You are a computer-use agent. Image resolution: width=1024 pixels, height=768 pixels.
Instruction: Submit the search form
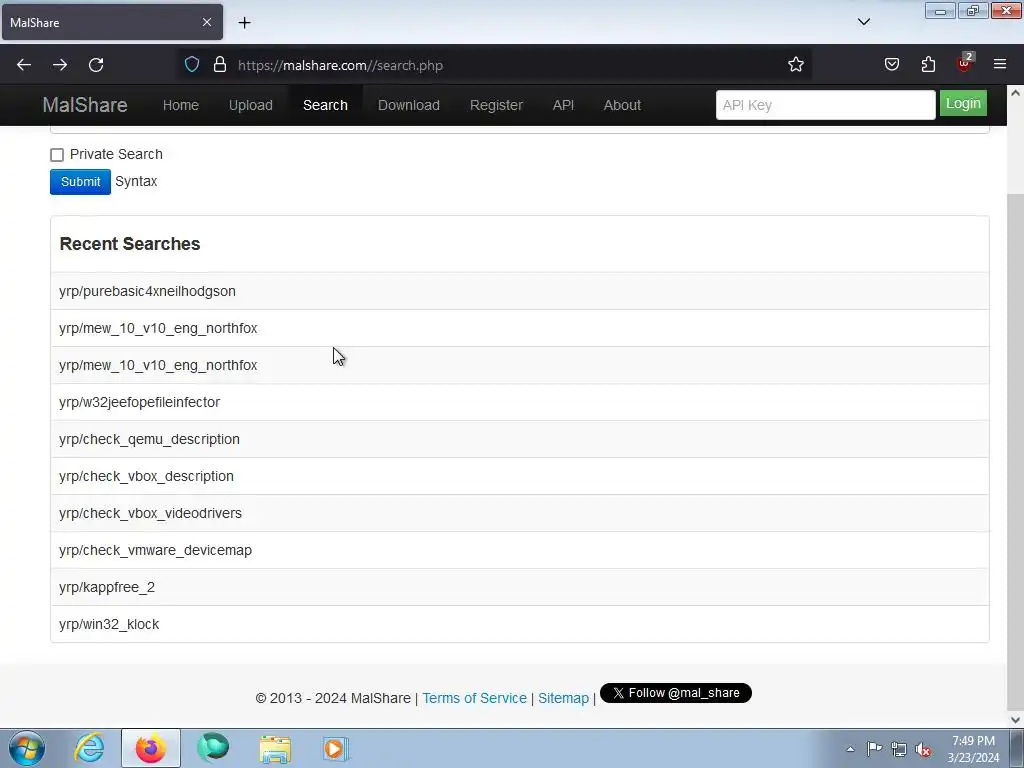(x=80, y=182)
